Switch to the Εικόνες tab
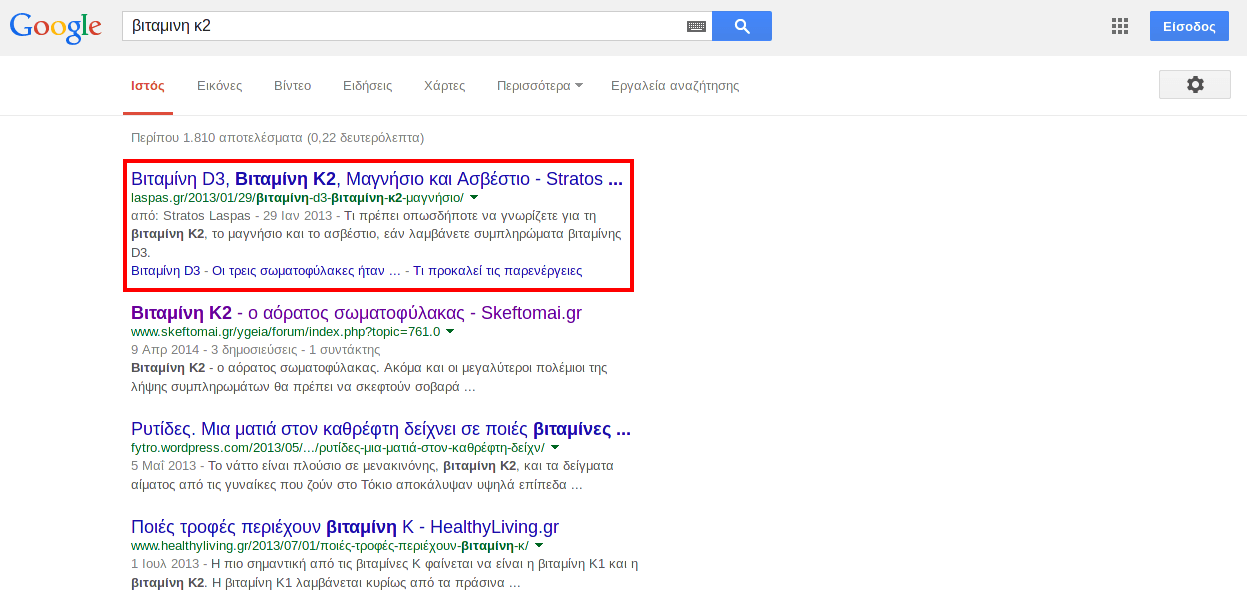 tap(219, 86)
